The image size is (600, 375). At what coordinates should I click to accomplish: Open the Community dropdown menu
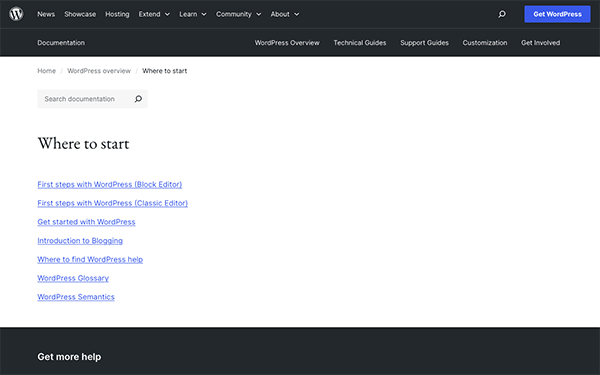click(x=238, y=14)
